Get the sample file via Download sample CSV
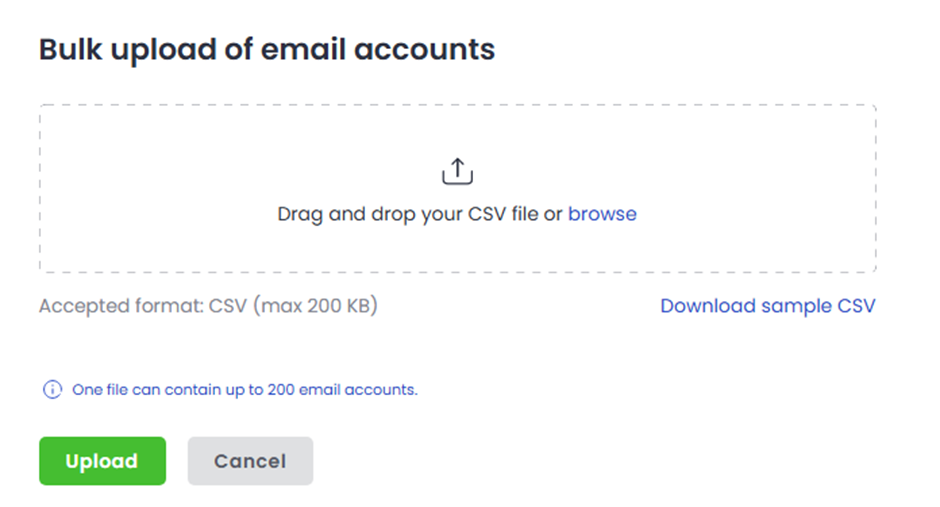This screenshot has height=507, width=940. tap(767, 306)
